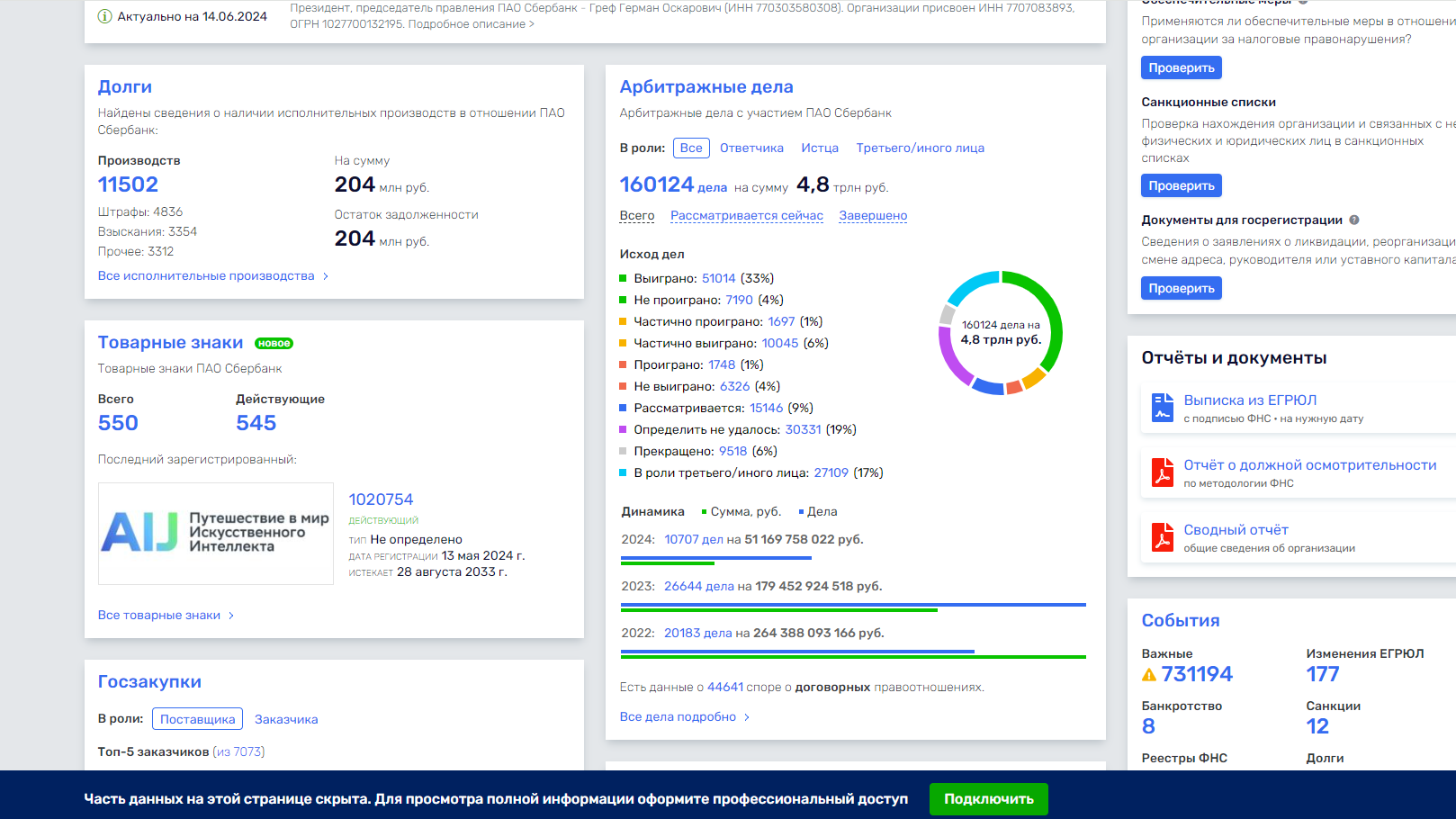Open the active trademarks count 545
The height and width of the screenshot is (819, 1456).
pyautogui.click(x=256, y=423)
